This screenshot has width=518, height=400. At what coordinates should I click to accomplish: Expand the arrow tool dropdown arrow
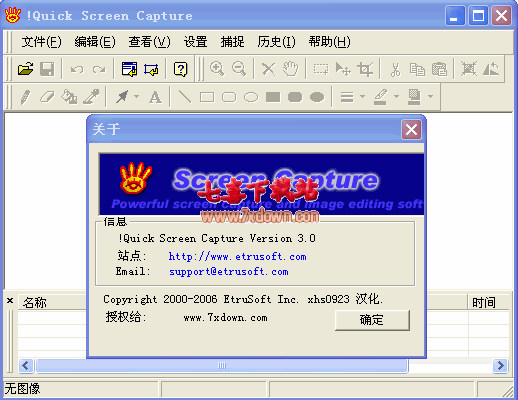point(136,97)
